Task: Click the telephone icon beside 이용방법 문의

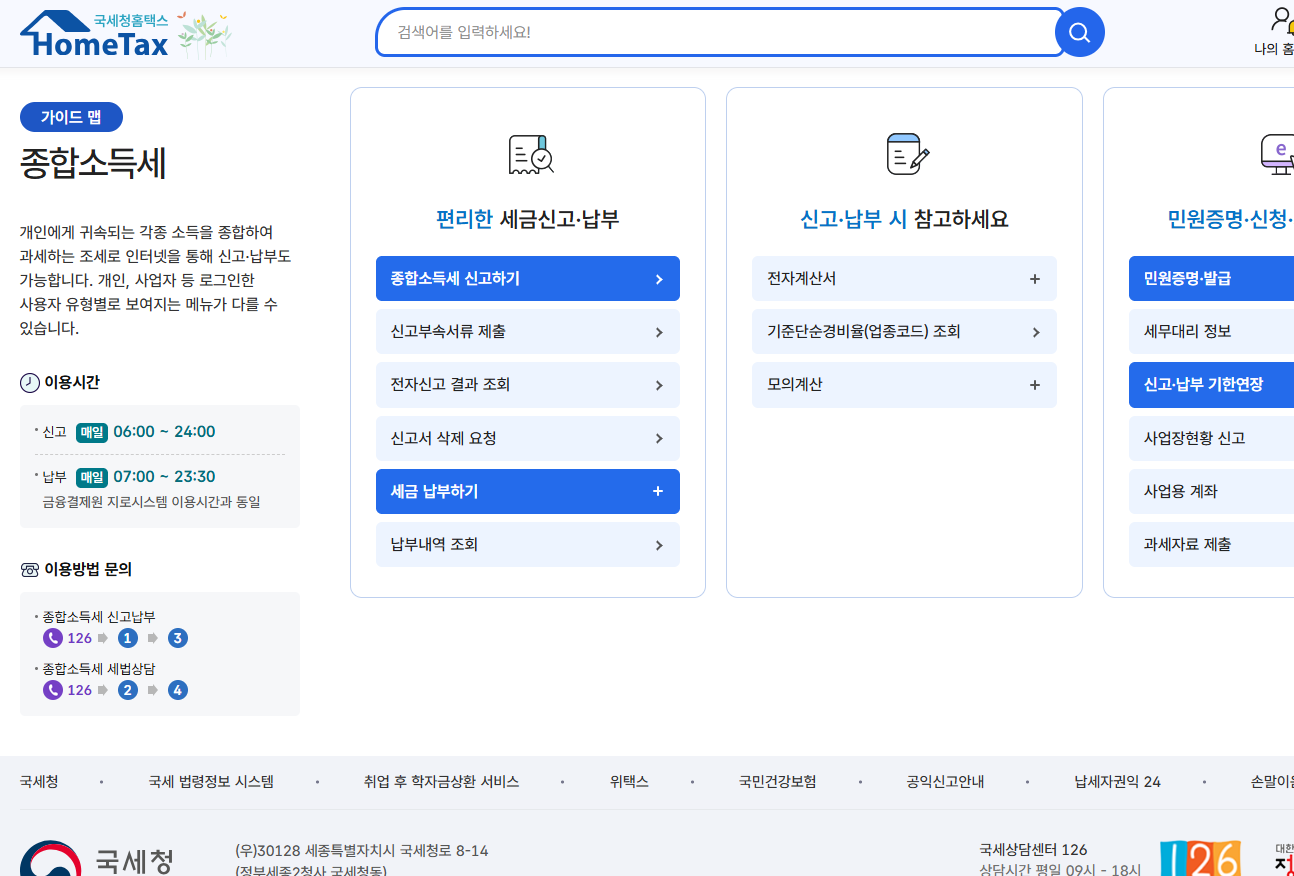Action: tap(30, 570)
